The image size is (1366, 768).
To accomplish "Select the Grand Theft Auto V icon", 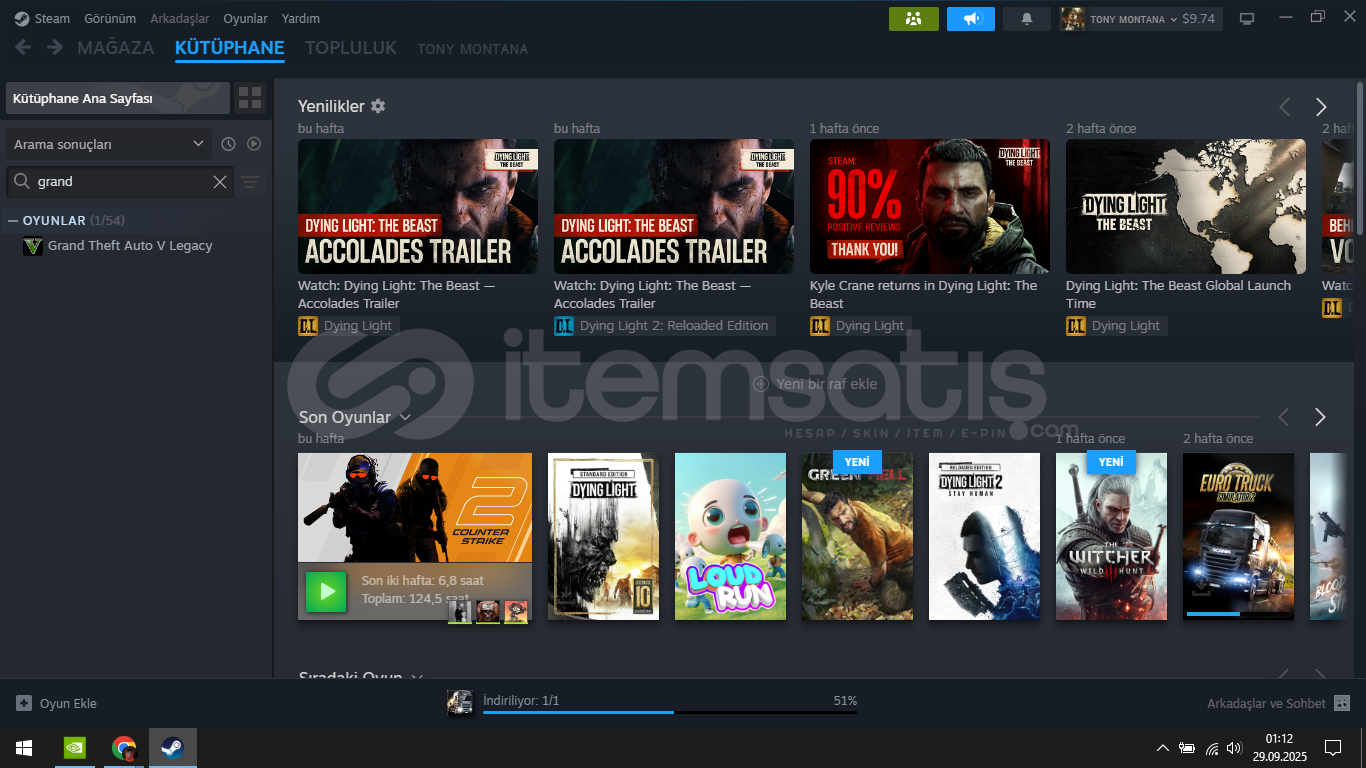I will click(33, 246).
